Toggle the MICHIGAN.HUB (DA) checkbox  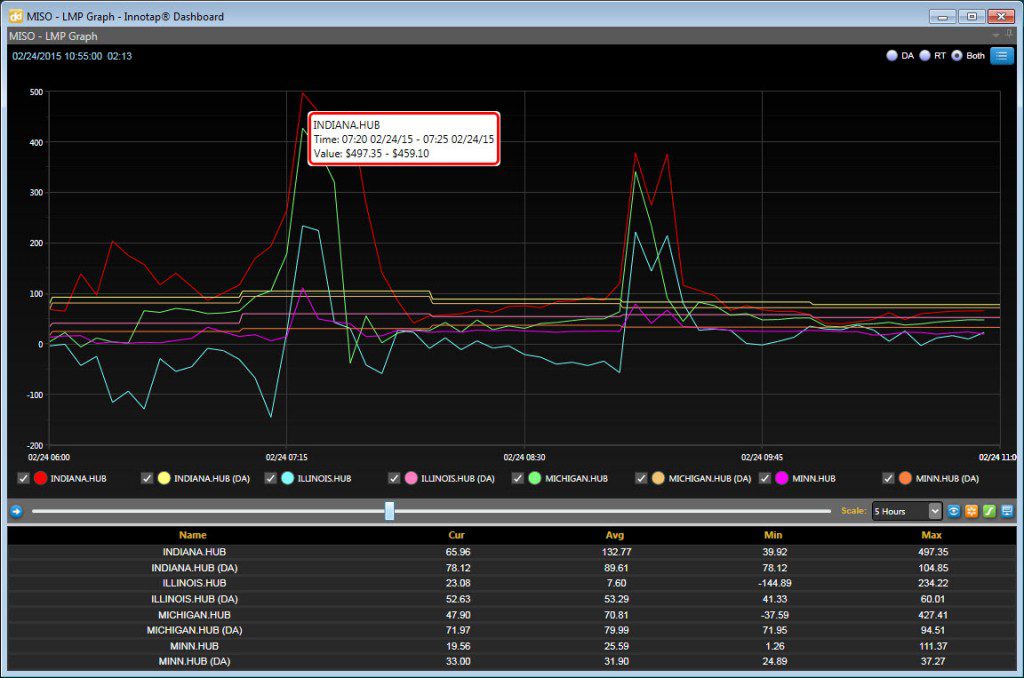tap(641, 478)
